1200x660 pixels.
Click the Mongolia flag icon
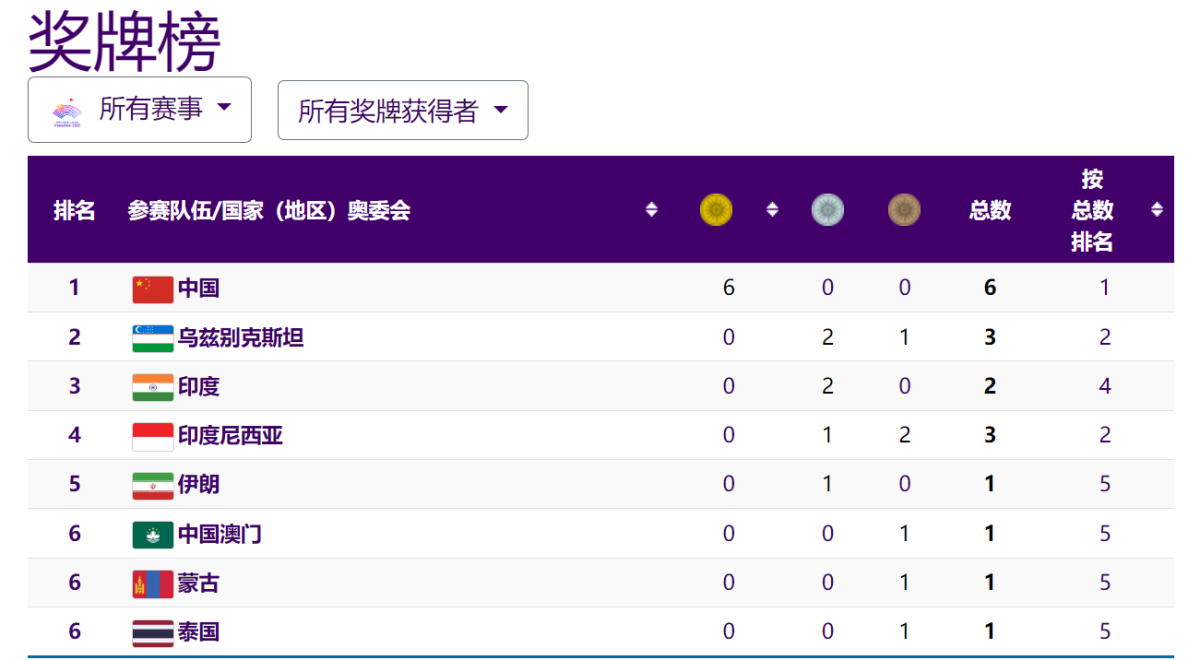pyautogui.click(x=152, y=583)
